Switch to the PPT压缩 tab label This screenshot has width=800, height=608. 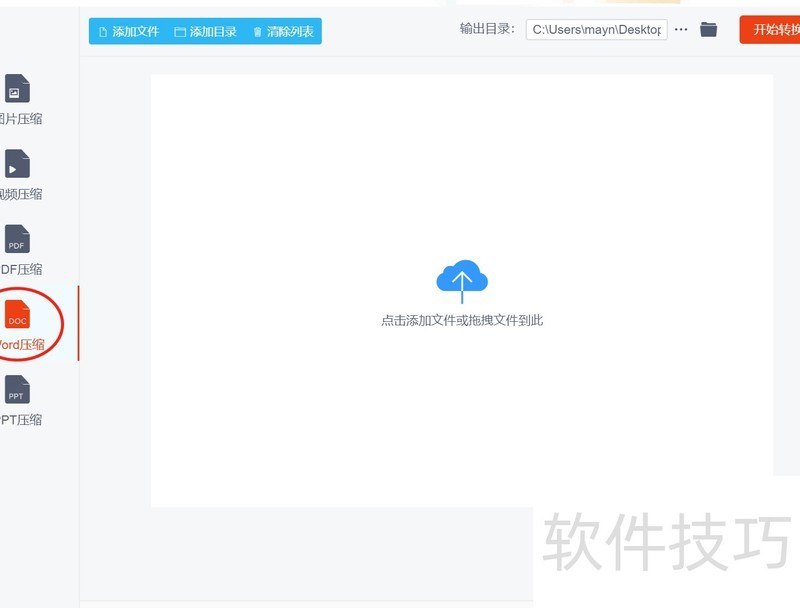21,420
